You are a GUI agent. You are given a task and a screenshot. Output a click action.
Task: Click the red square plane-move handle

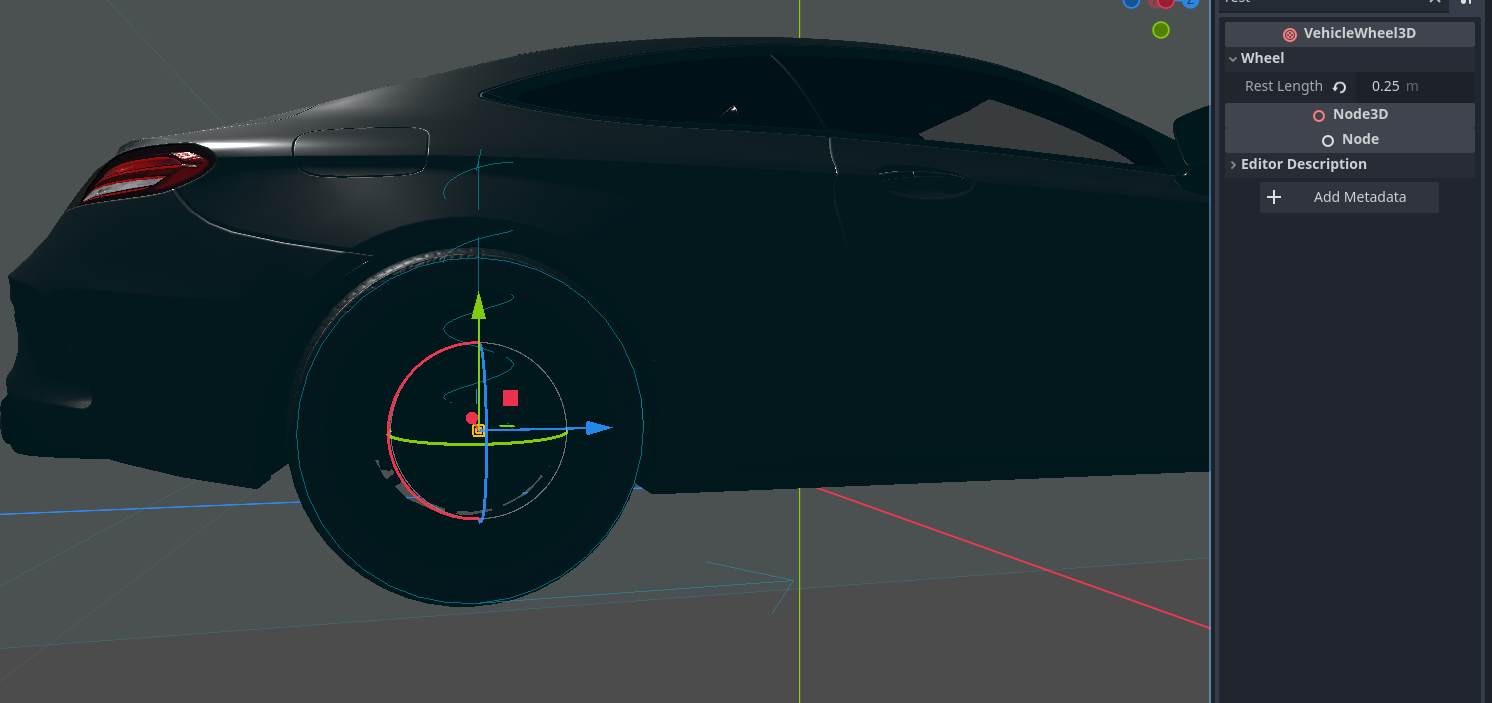(x=510, y=398)
